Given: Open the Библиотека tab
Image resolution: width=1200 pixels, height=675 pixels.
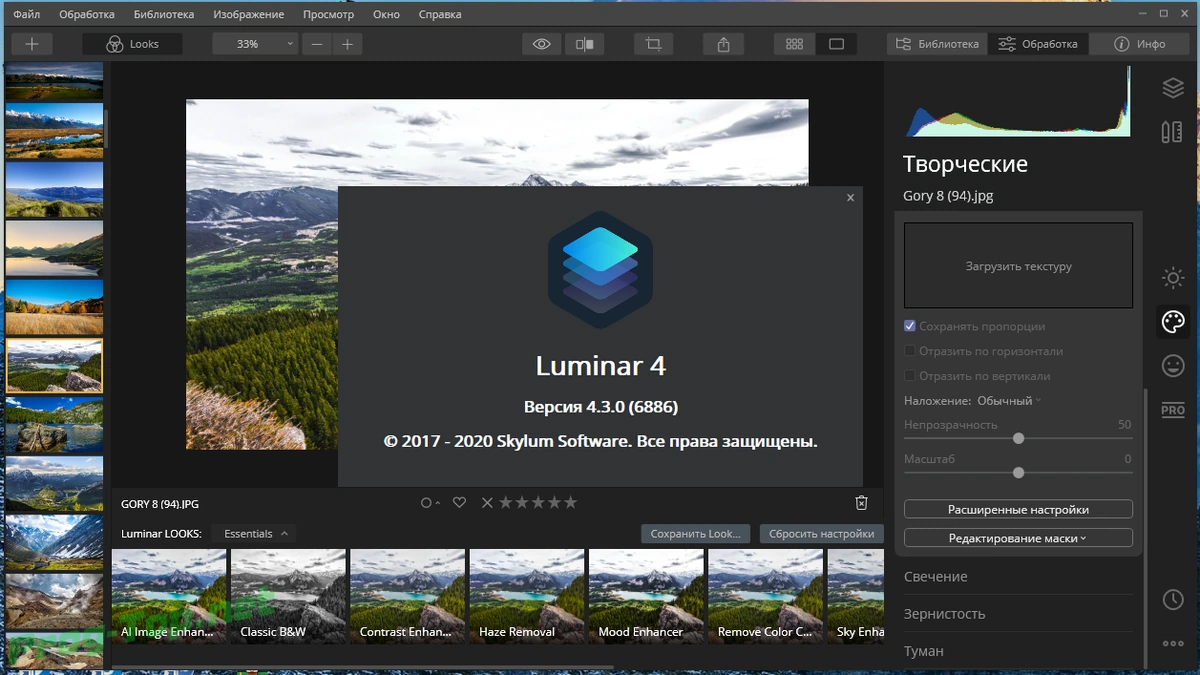Looking at the screenshot, I should (937, 44).
